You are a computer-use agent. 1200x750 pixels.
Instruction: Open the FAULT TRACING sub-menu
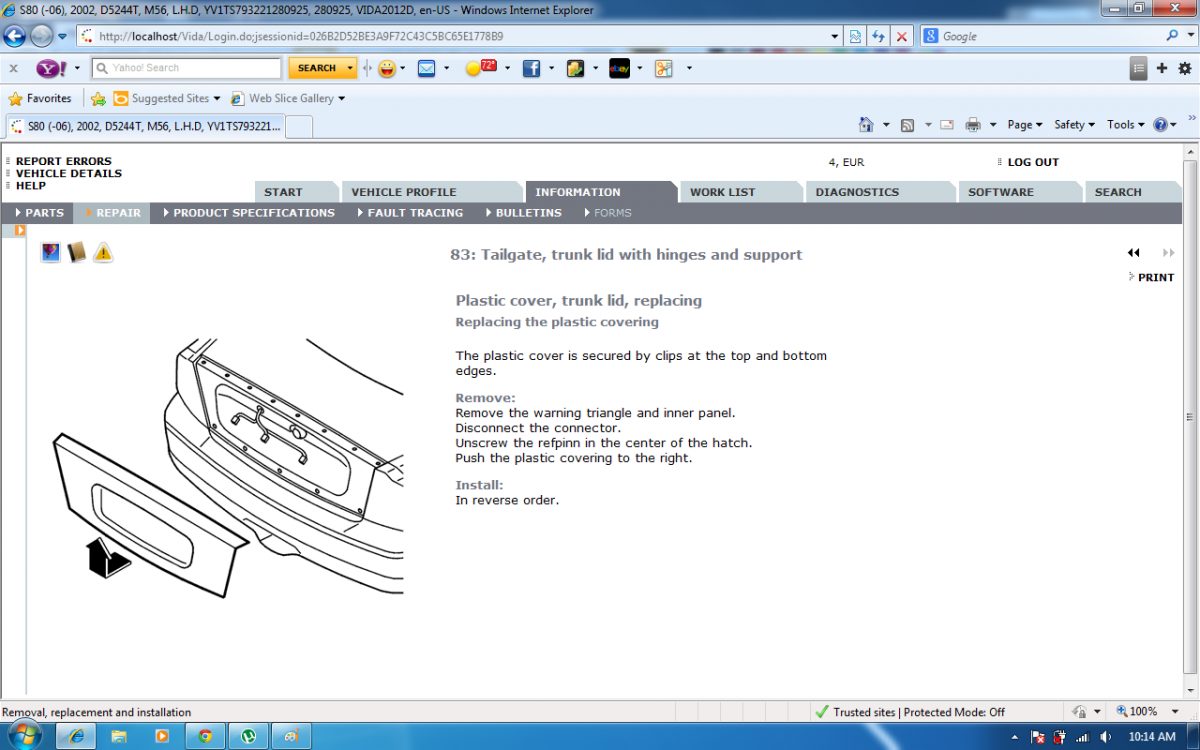click(409, 213)
